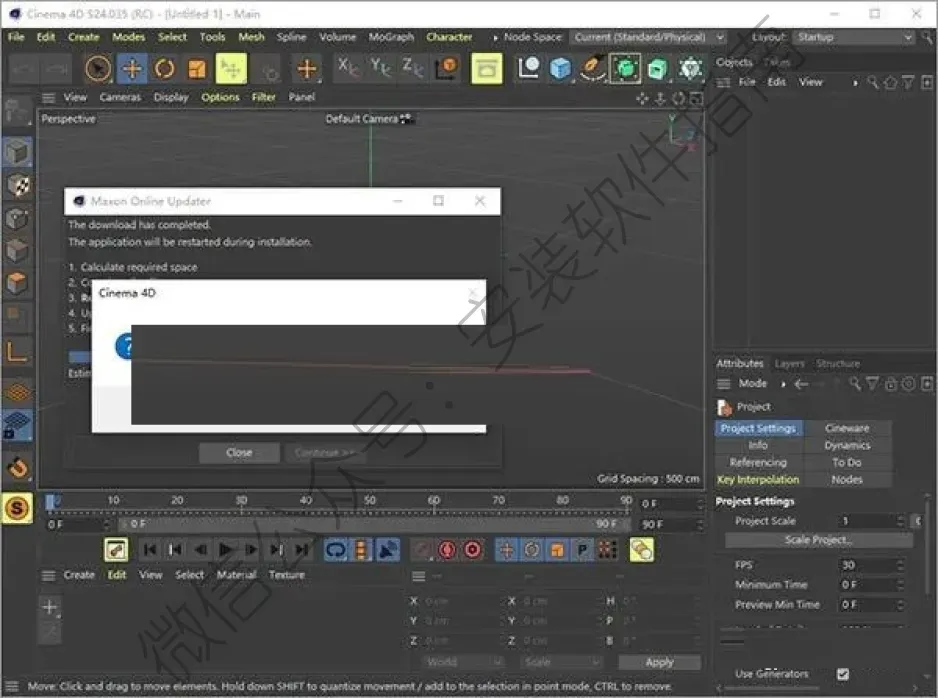Activate the Rotate tool
Image resolution: width=938 pixels, height=698 pixels.
165,69
